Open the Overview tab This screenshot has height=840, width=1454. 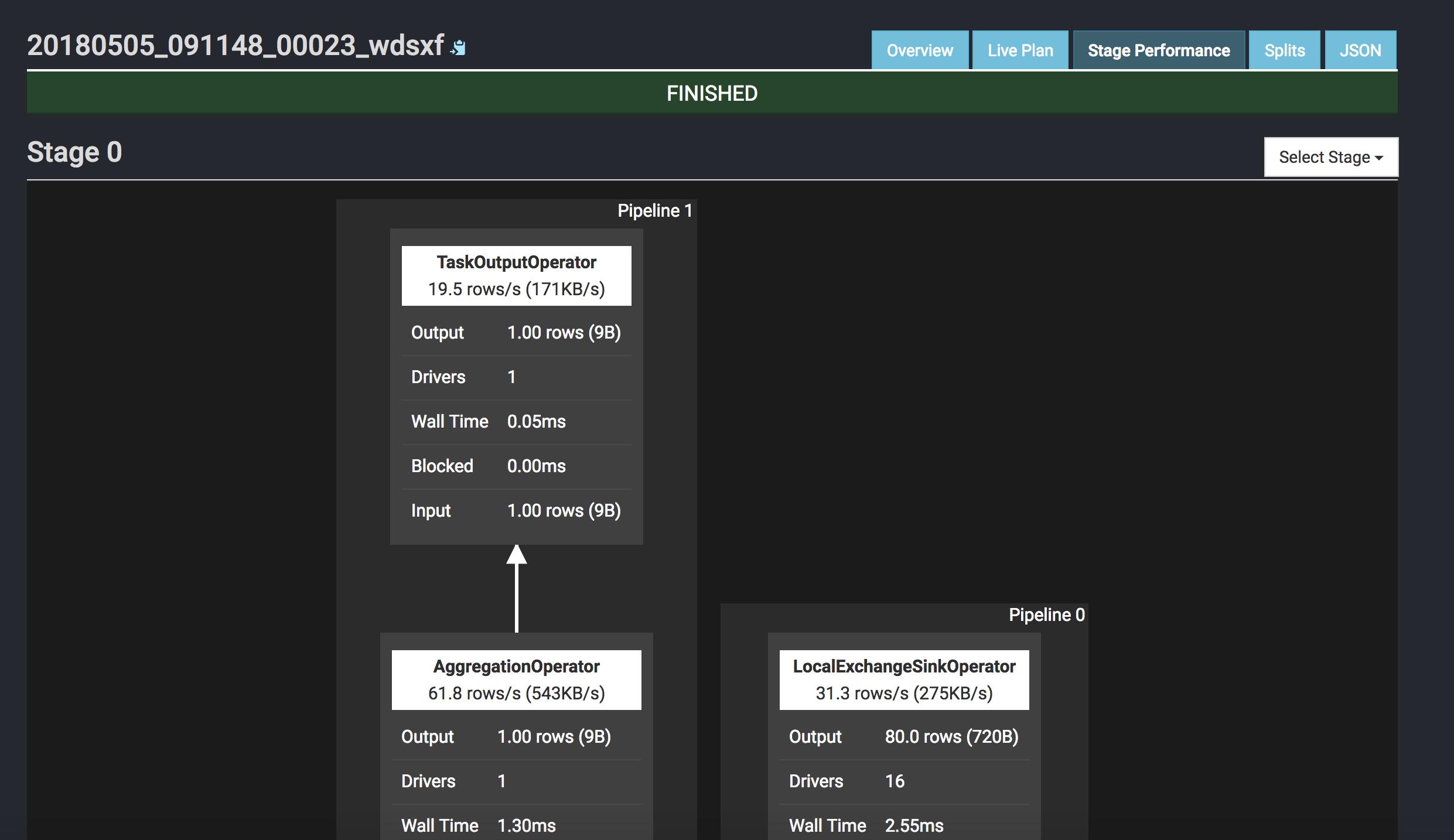919,50
